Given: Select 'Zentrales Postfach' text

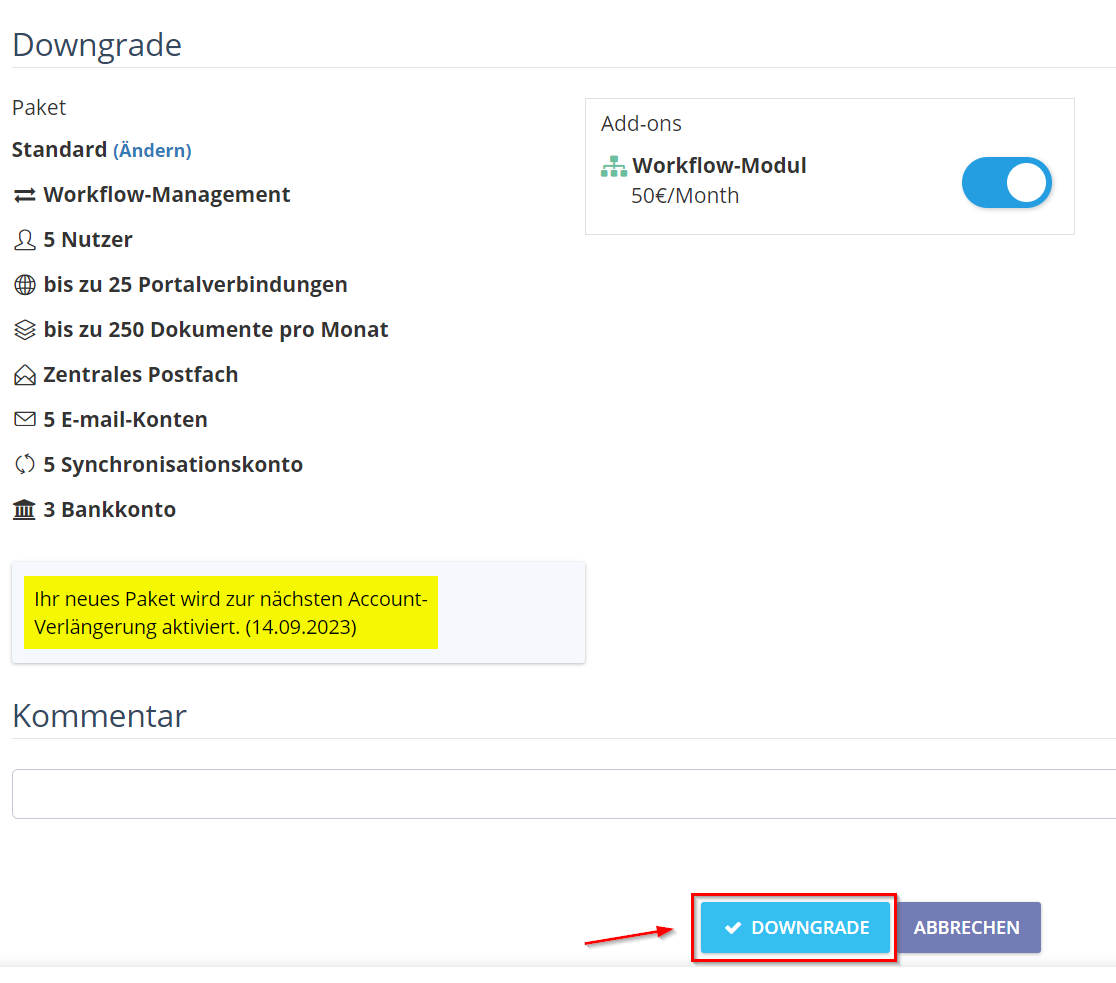Looking at the screenshot, I should (140, 374).
